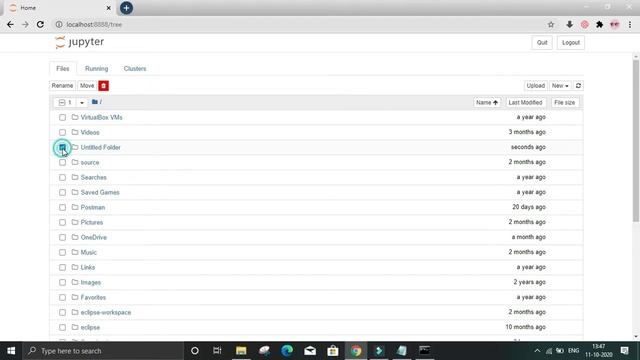Viewport: 640px width, 360px height.
Task: Open the Chrome extensions puzzle icon
Action: coord(599,24)
